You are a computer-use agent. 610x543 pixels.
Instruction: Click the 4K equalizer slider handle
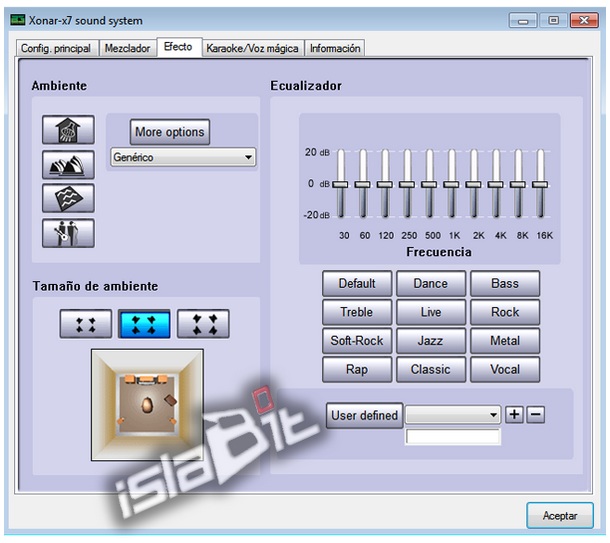[496, 184]
